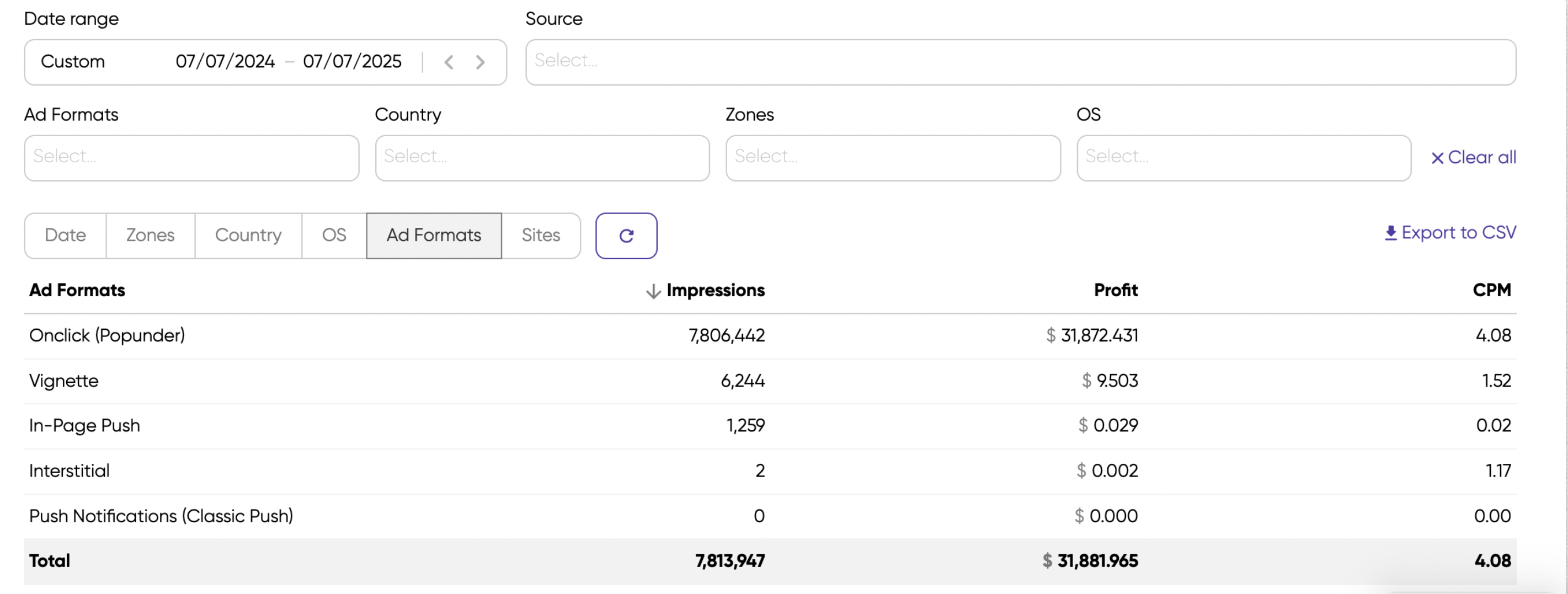This screenshot has width=1568, height=594.
Task: Sort table by Profit column header
Action: click(x=1115, y=290)
